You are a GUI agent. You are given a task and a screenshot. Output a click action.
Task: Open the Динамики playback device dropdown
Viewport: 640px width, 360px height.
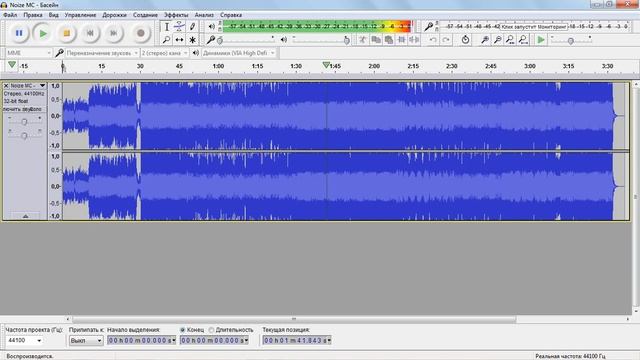tap(239, 53)
